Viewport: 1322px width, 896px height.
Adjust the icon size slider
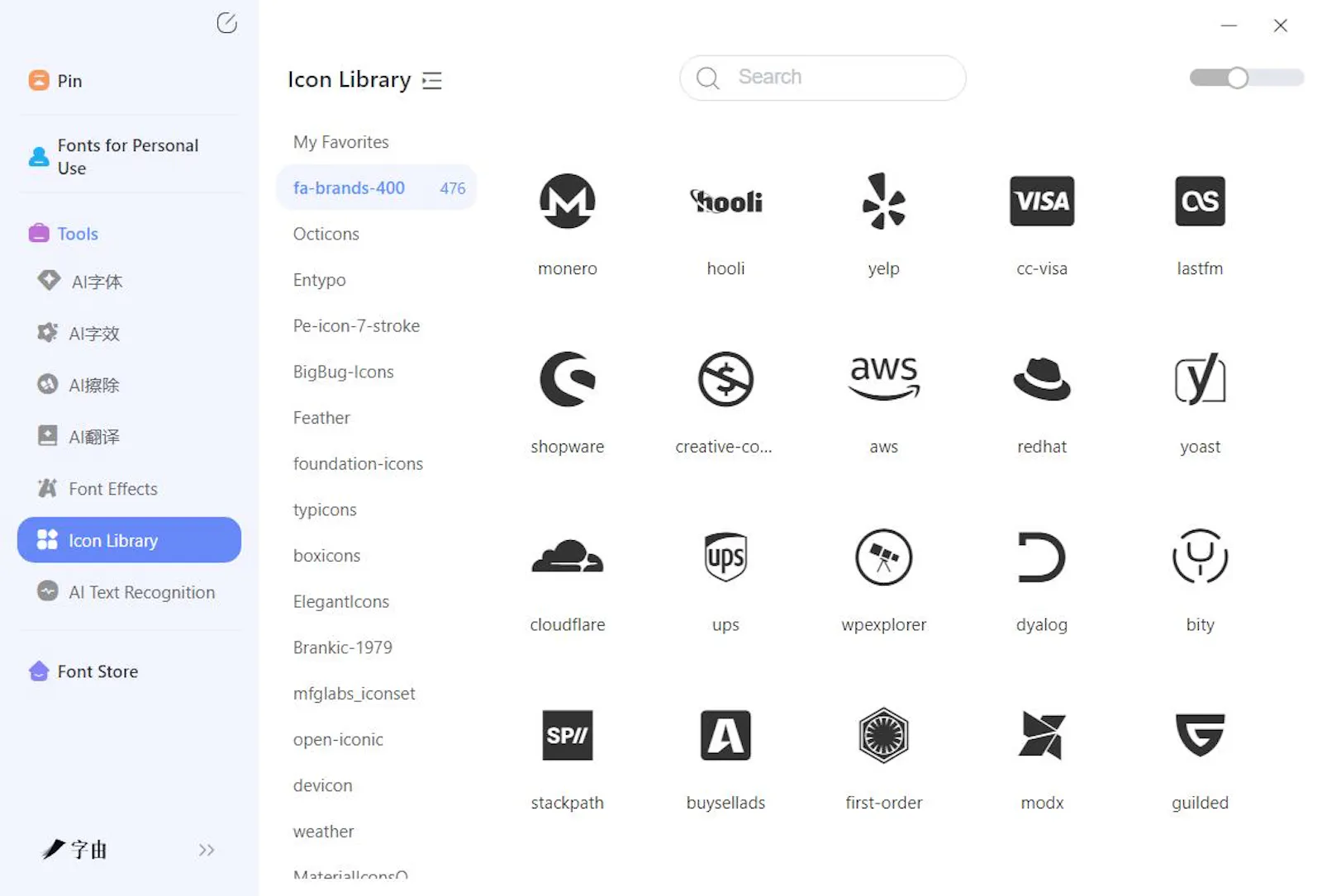(1246, 78)
